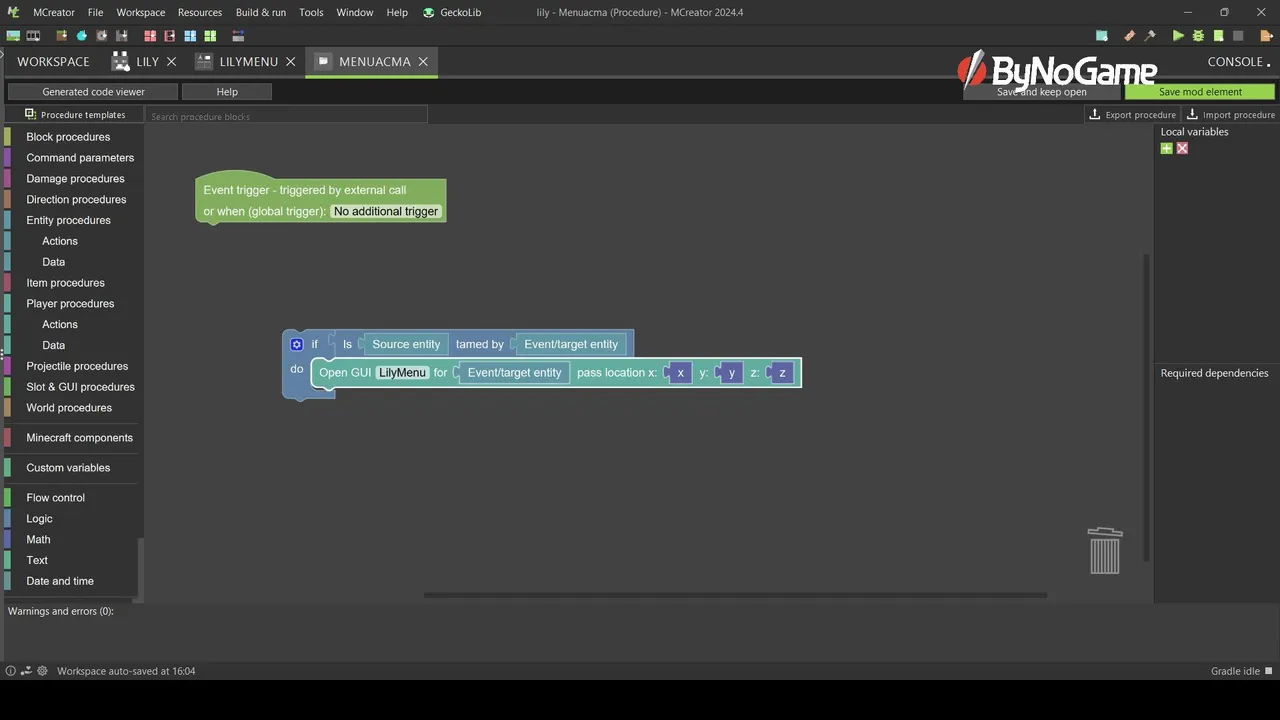Open the CONSOLE tab
Viewport: 1280px width, 720px height.
(x=1236, y=62)
